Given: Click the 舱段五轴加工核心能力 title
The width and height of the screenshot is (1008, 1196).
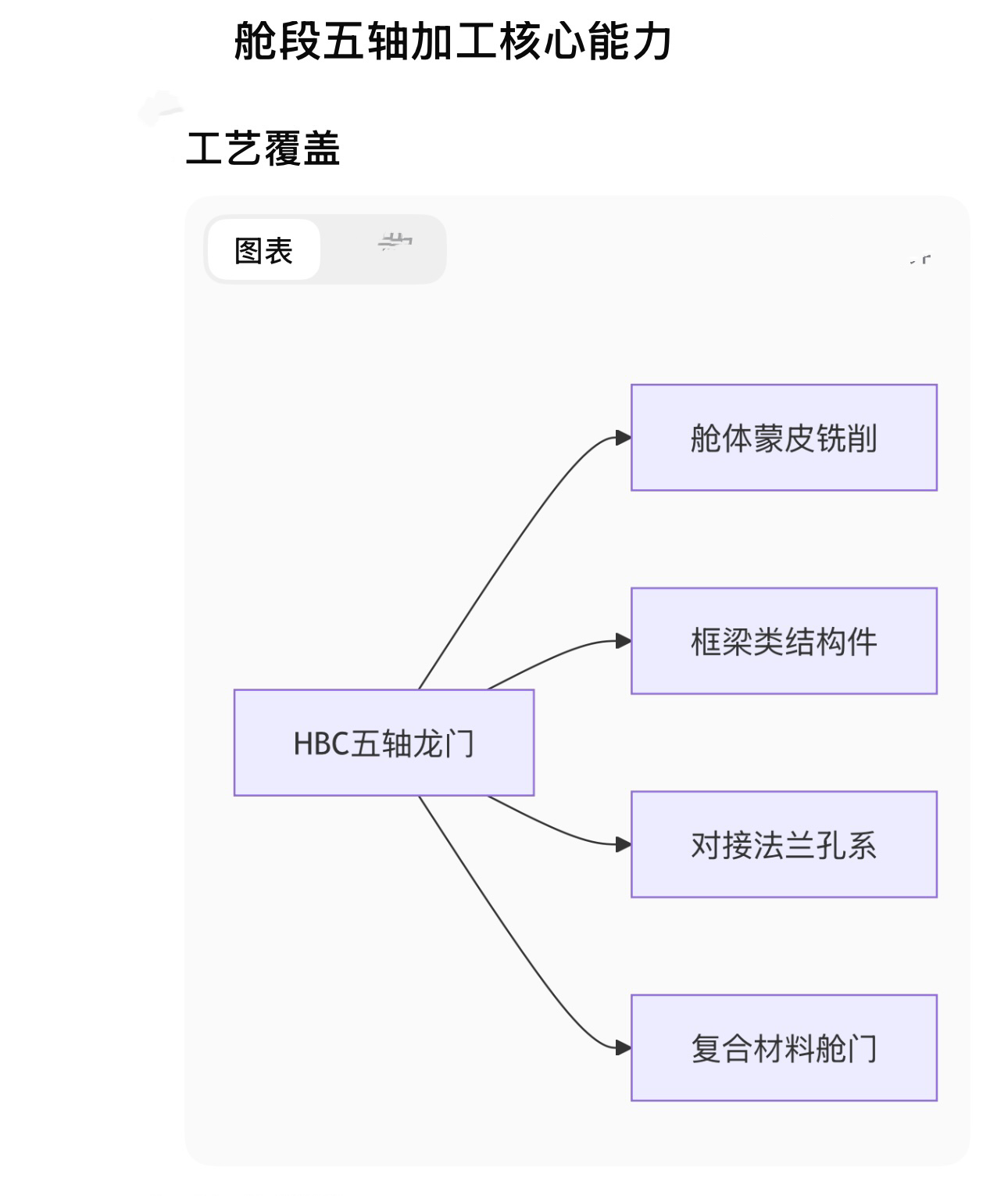Looking at the screenshot, I should [452, 41].
